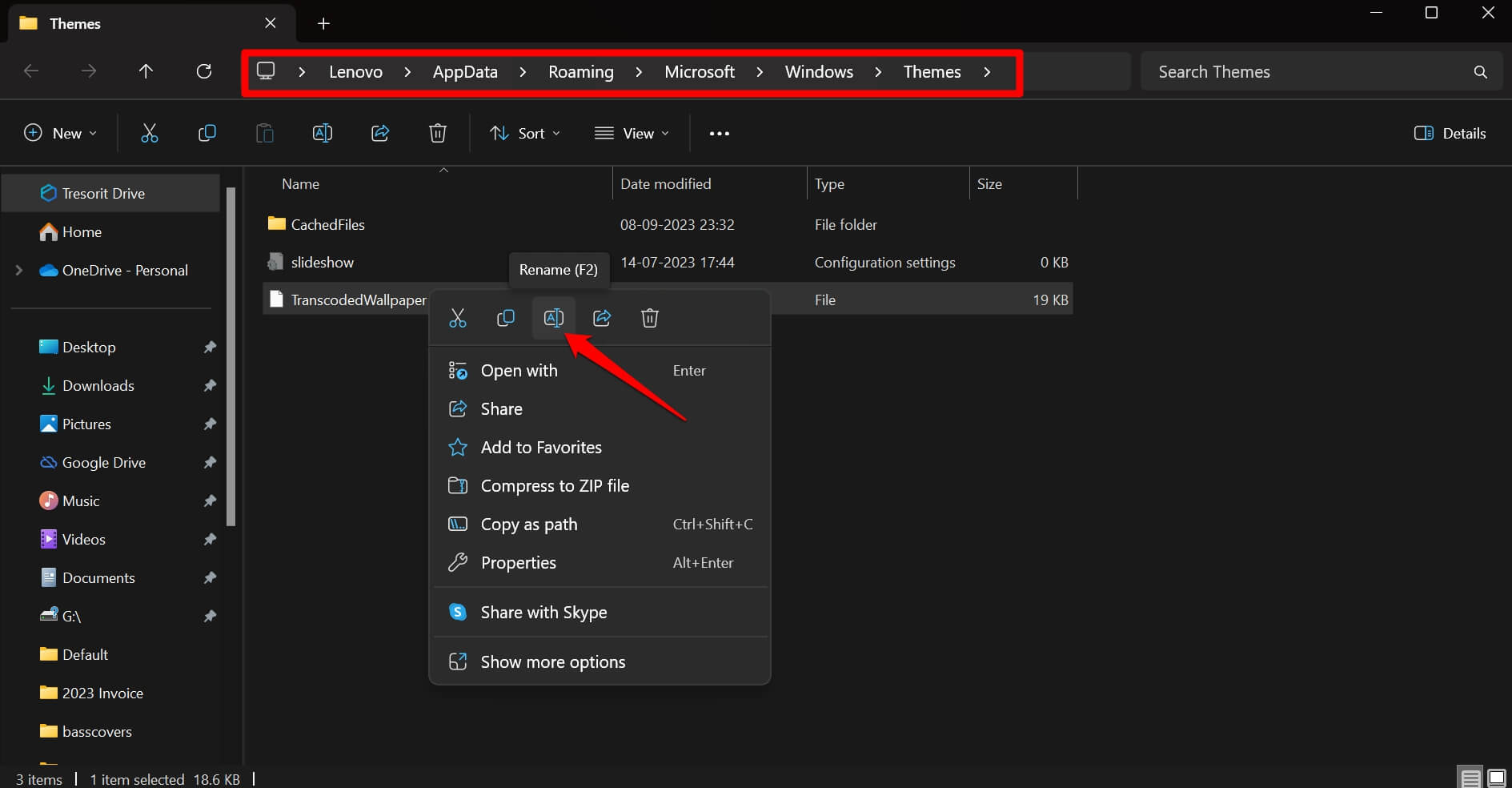
Task: Switch to details list view in status bar
Action: [x=1470, y=778]
